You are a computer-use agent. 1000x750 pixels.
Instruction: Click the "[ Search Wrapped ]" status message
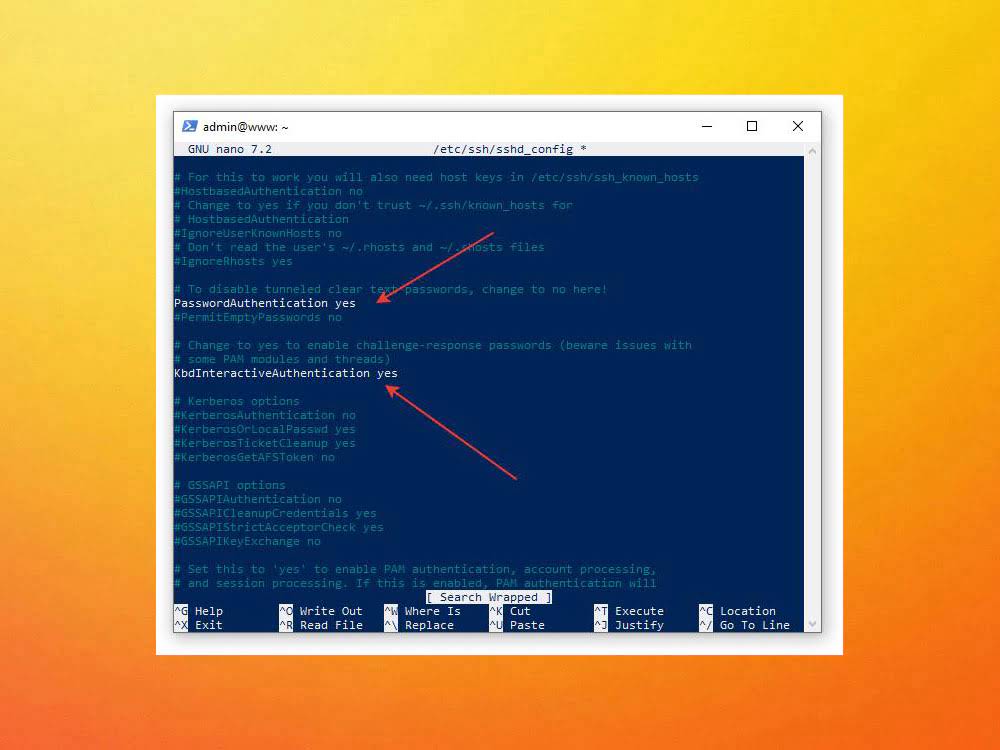489,598
